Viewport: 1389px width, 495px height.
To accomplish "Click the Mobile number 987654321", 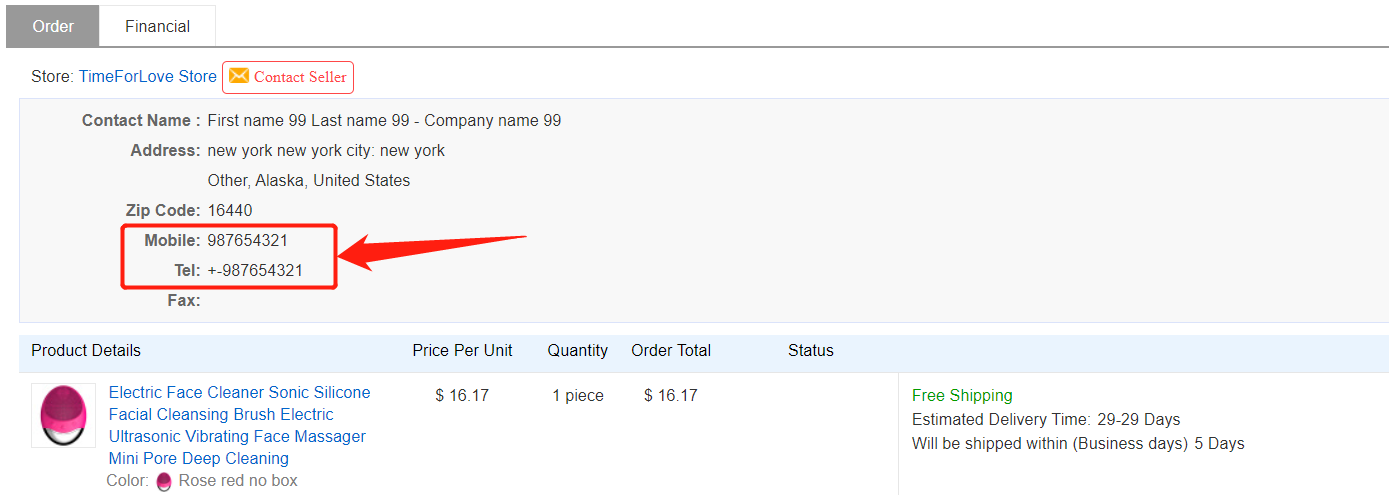I will 248,241.
